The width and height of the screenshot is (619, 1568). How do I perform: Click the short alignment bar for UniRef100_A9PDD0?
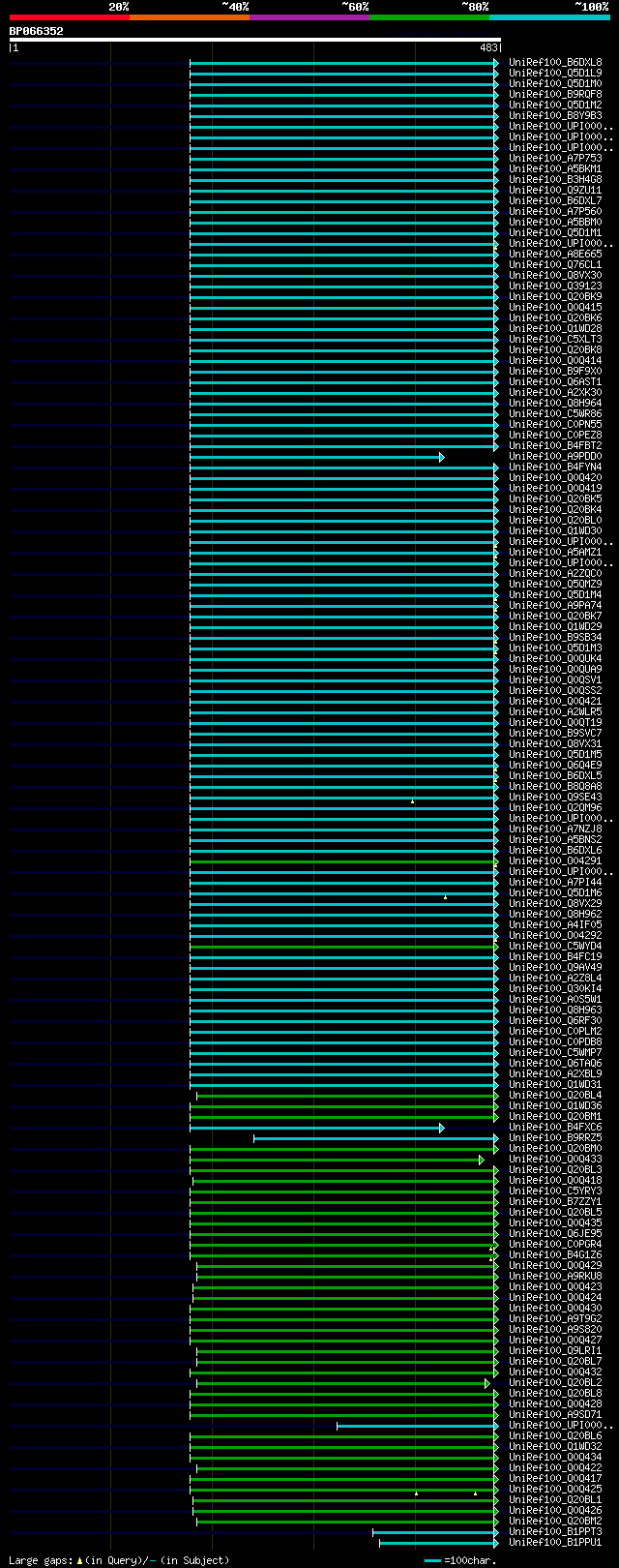[x=316, y=457]
